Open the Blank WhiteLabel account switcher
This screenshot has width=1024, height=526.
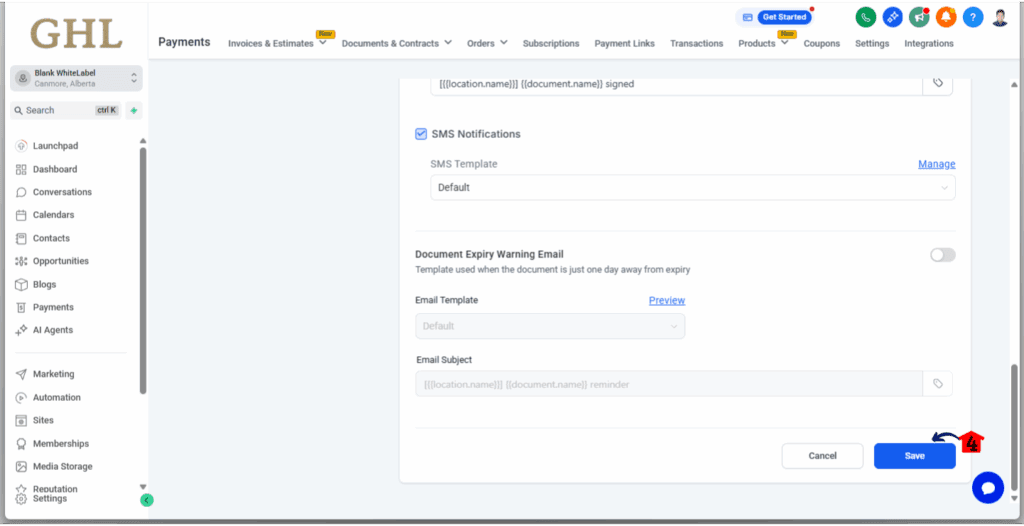(x=76, y=78)
